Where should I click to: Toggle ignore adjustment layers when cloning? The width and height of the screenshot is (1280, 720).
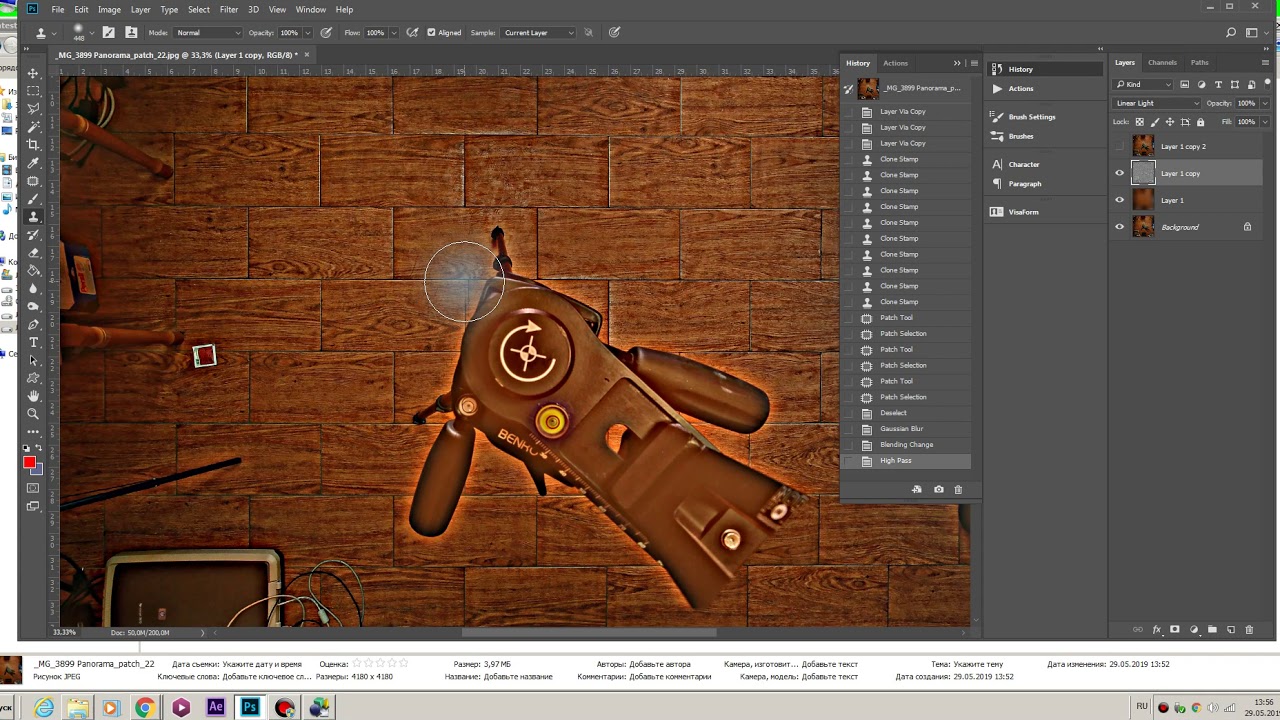(588, 32)
